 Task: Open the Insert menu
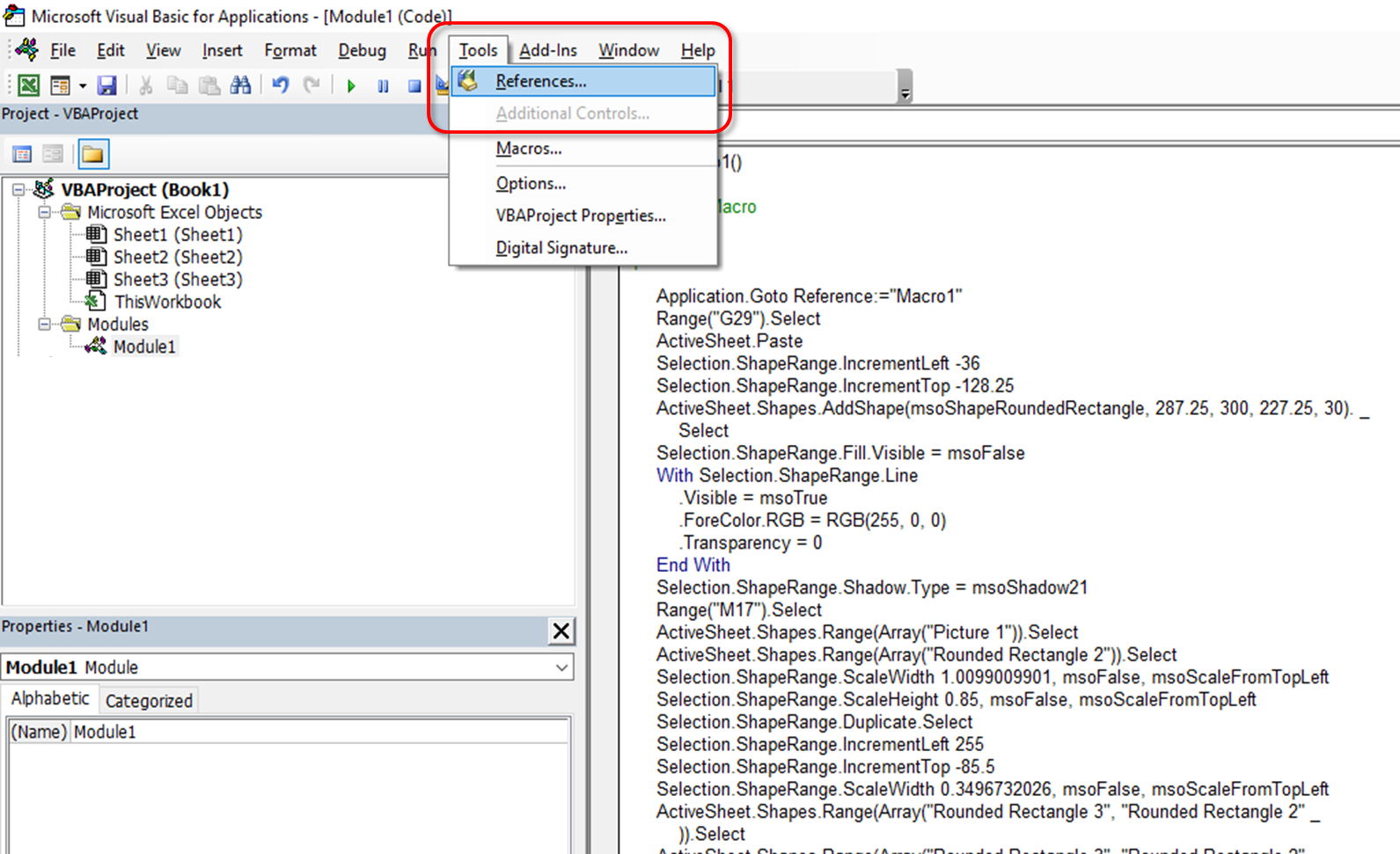(x=222, y=50)
